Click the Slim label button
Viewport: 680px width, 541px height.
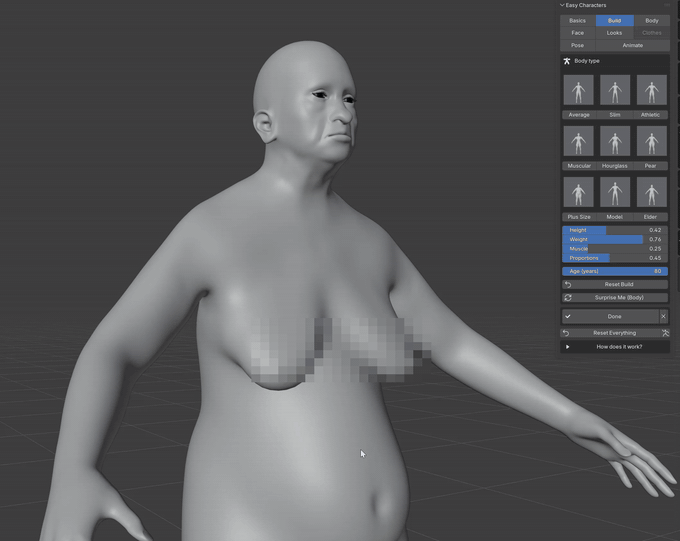(615, 115)
